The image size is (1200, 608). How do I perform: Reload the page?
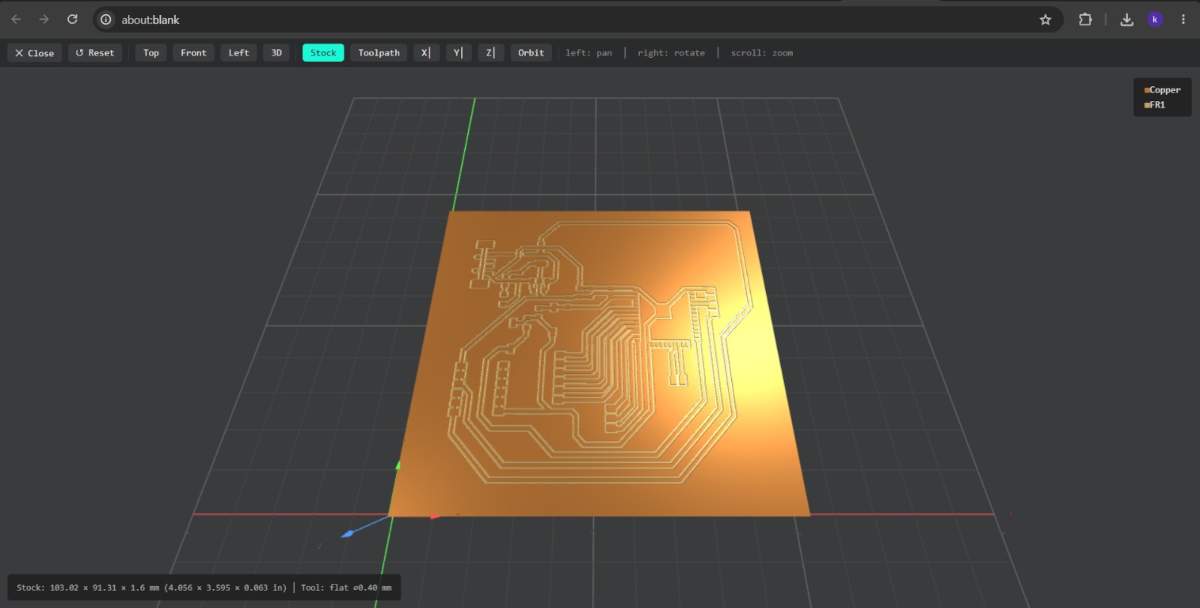pos(72,19)
